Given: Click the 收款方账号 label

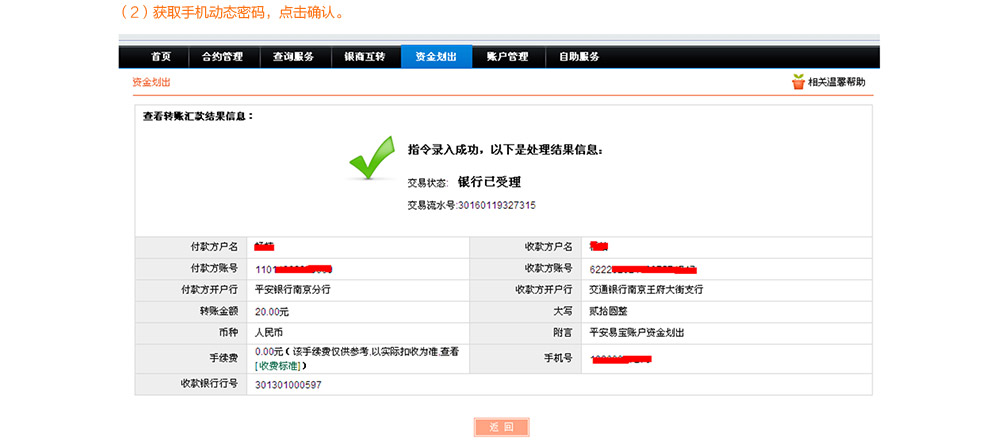Looking at the screenshot, I should (x=548, y=268).
